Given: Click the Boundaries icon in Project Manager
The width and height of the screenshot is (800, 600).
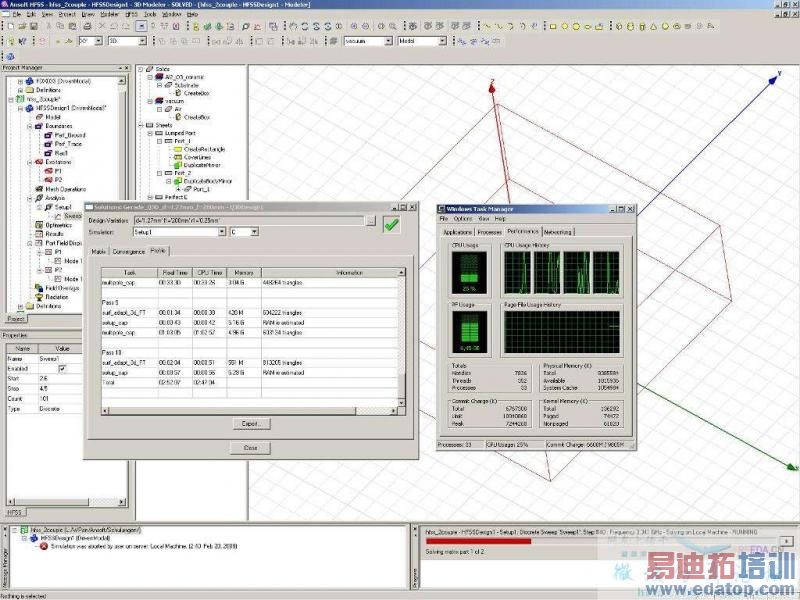Looking at the screenshot, I should (x=39, y=126).
